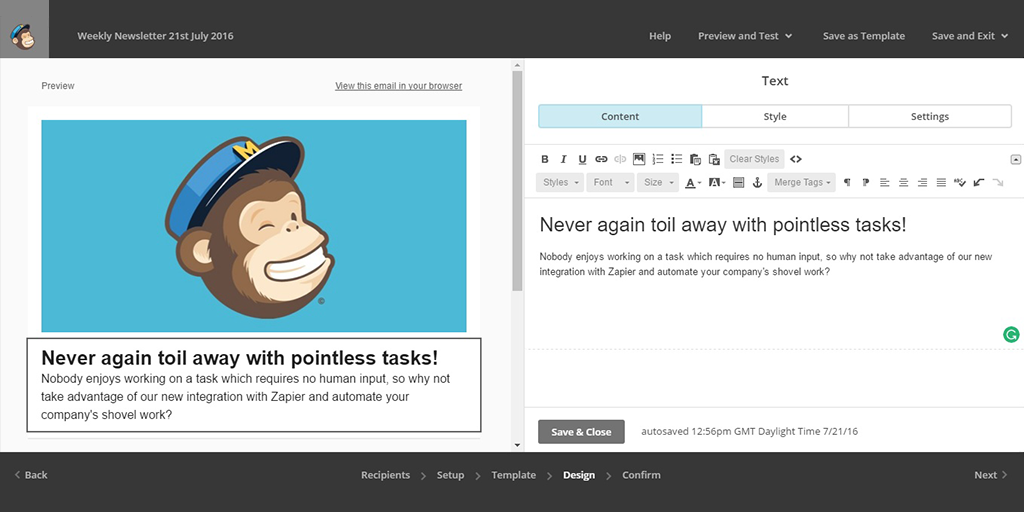Open the background color dropdown
Viewport: 1024px width, 512px height.
pos(717,182)
